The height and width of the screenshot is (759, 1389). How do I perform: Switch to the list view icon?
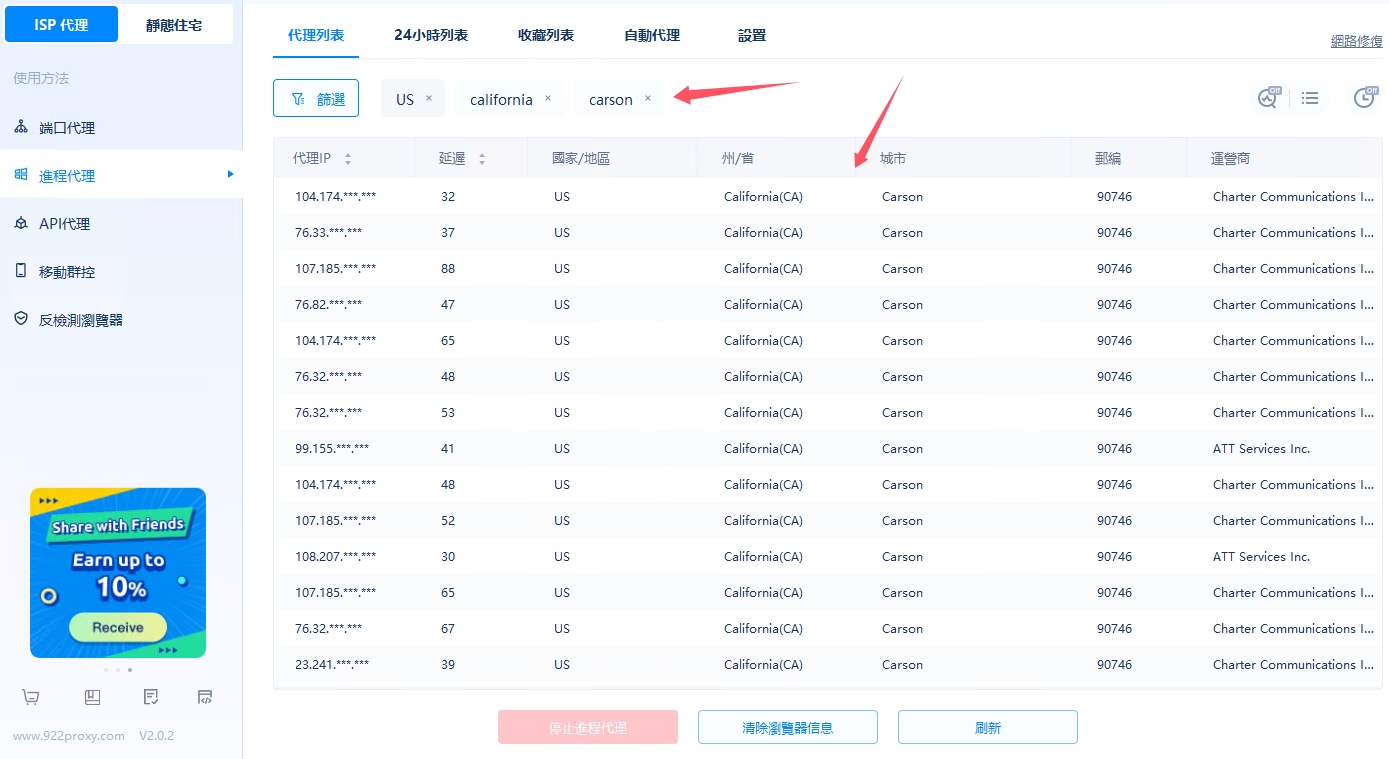(x=1310, y=98)
